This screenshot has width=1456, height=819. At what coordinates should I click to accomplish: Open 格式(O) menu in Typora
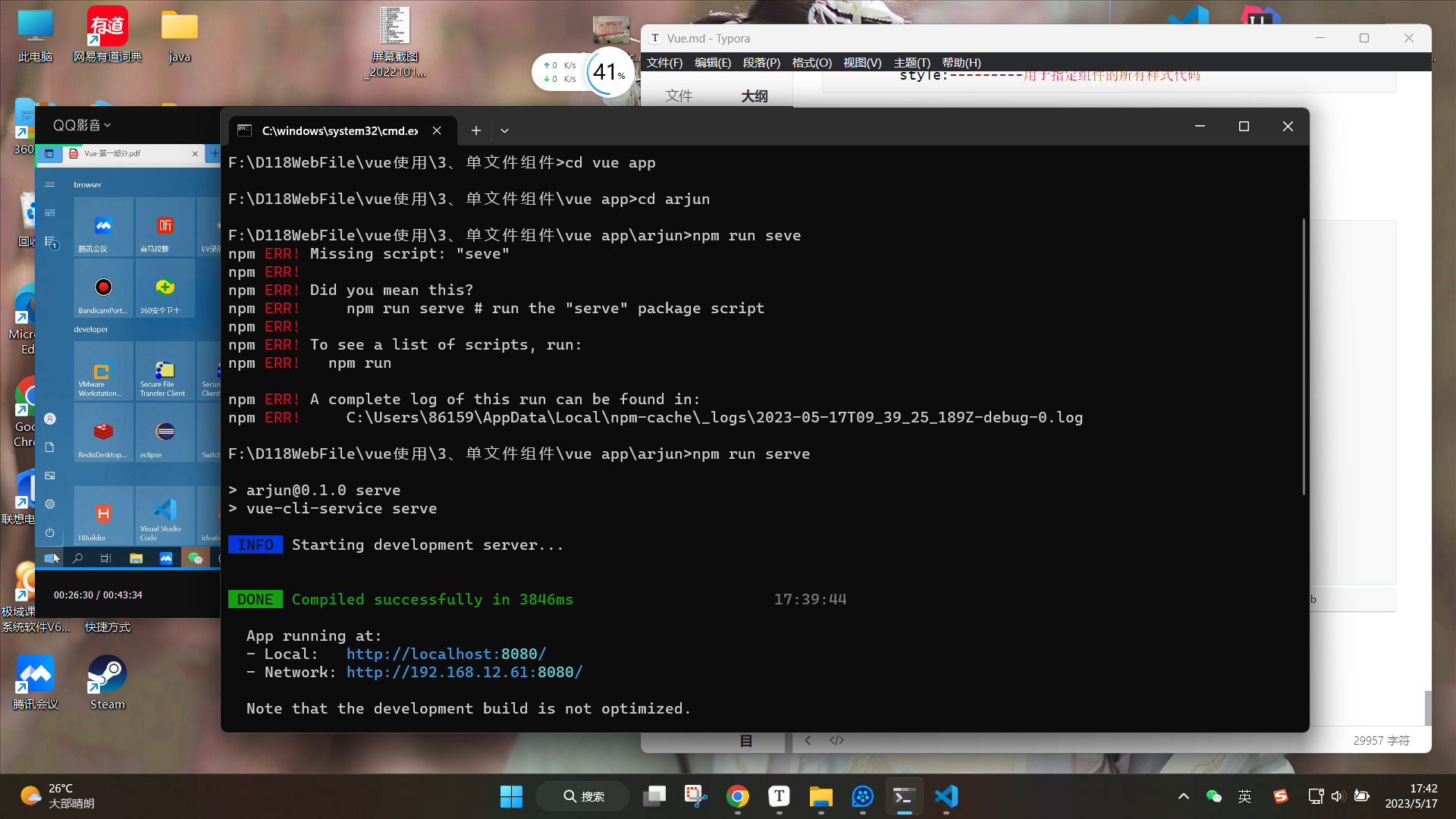click(x=811, y=63)
